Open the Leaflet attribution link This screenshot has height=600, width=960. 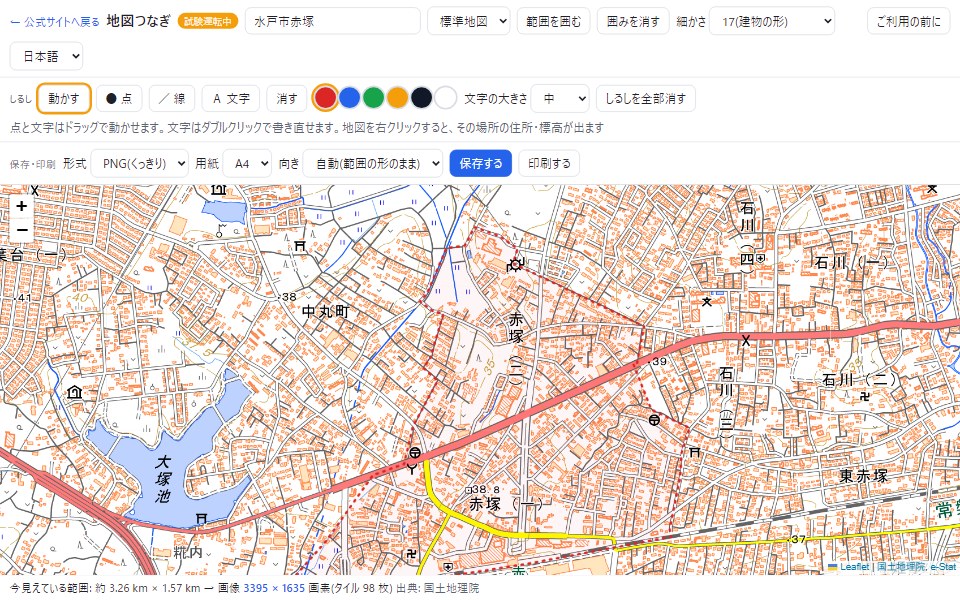tap(849, 567)
